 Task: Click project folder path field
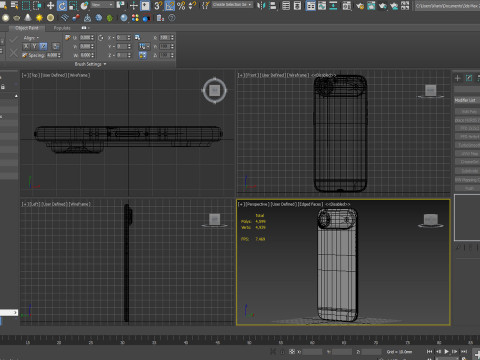[x=447, y=6]
